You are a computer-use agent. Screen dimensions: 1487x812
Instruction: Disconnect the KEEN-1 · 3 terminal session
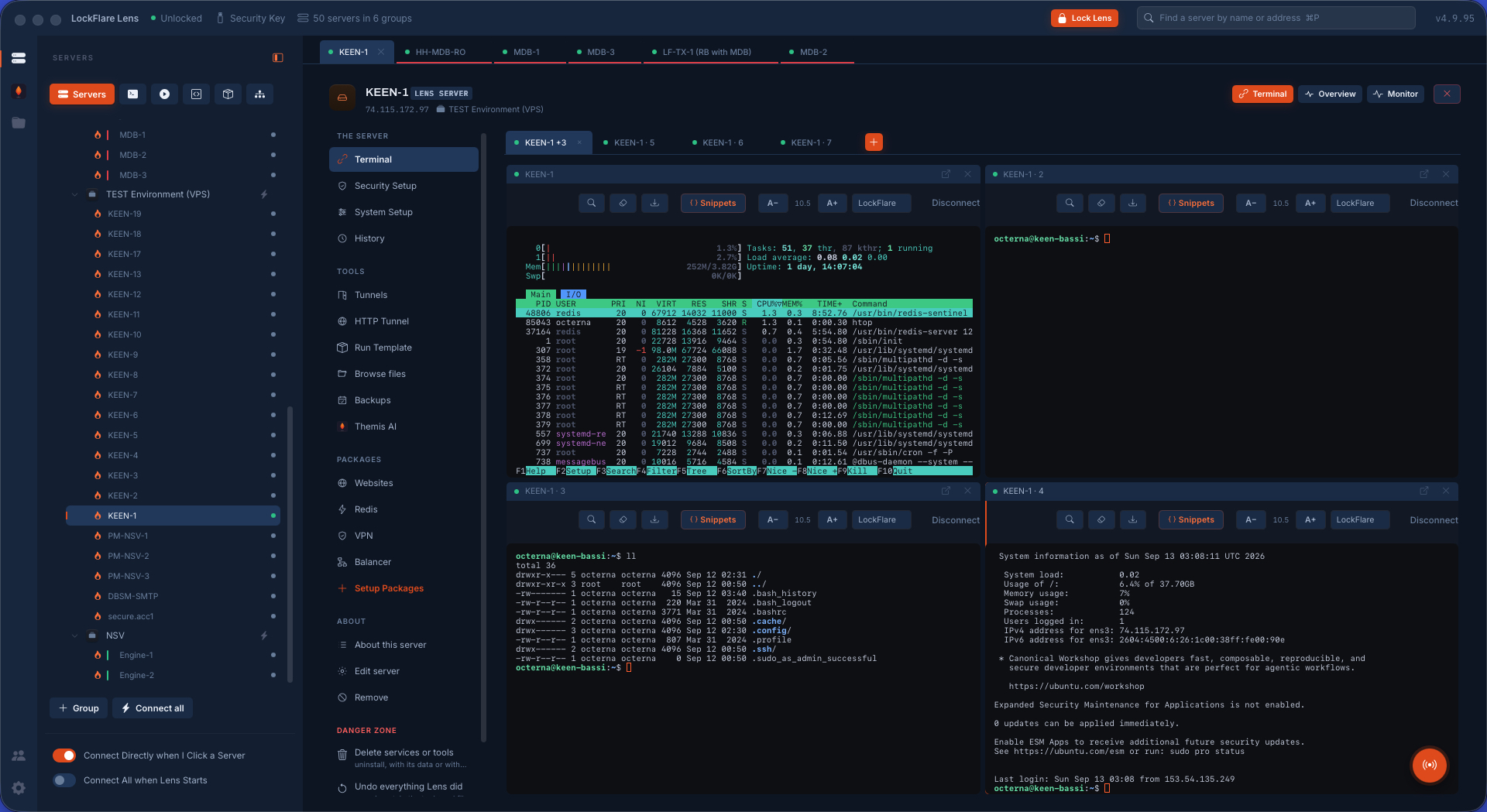(955, 519)
